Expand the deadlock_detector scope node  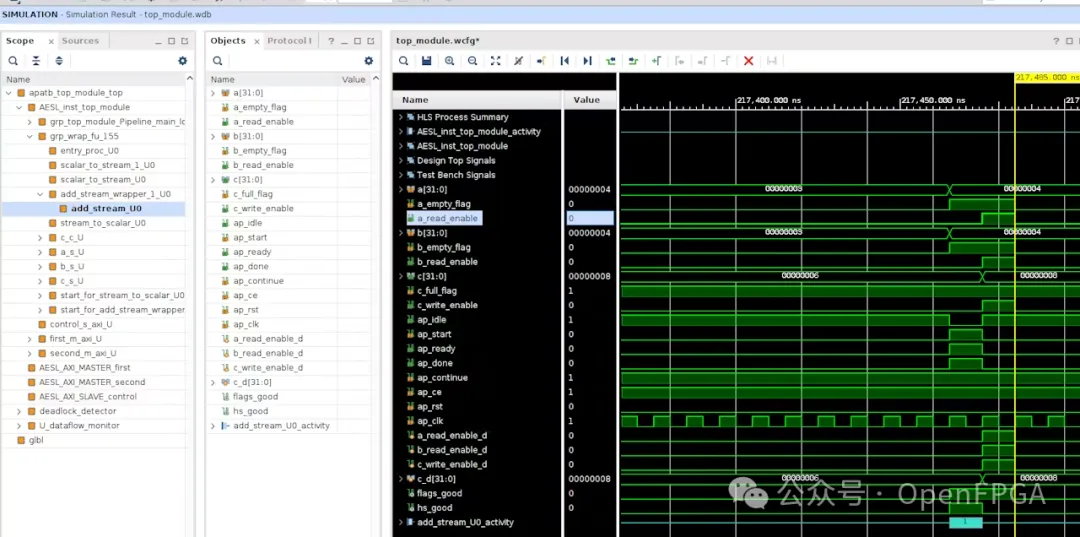pos(19,411)
